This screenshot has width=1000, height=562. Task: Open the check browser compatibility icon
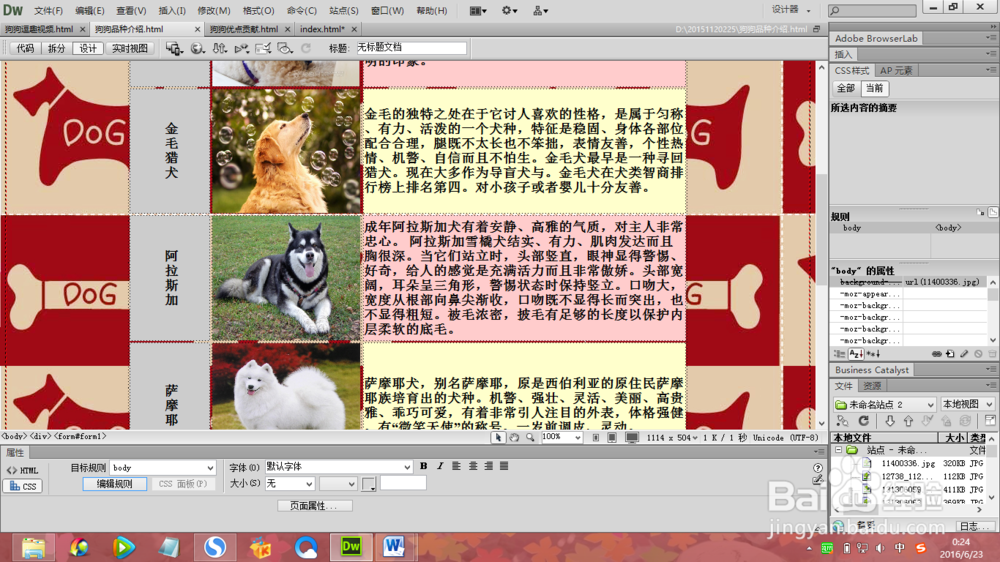click(263, 48)
